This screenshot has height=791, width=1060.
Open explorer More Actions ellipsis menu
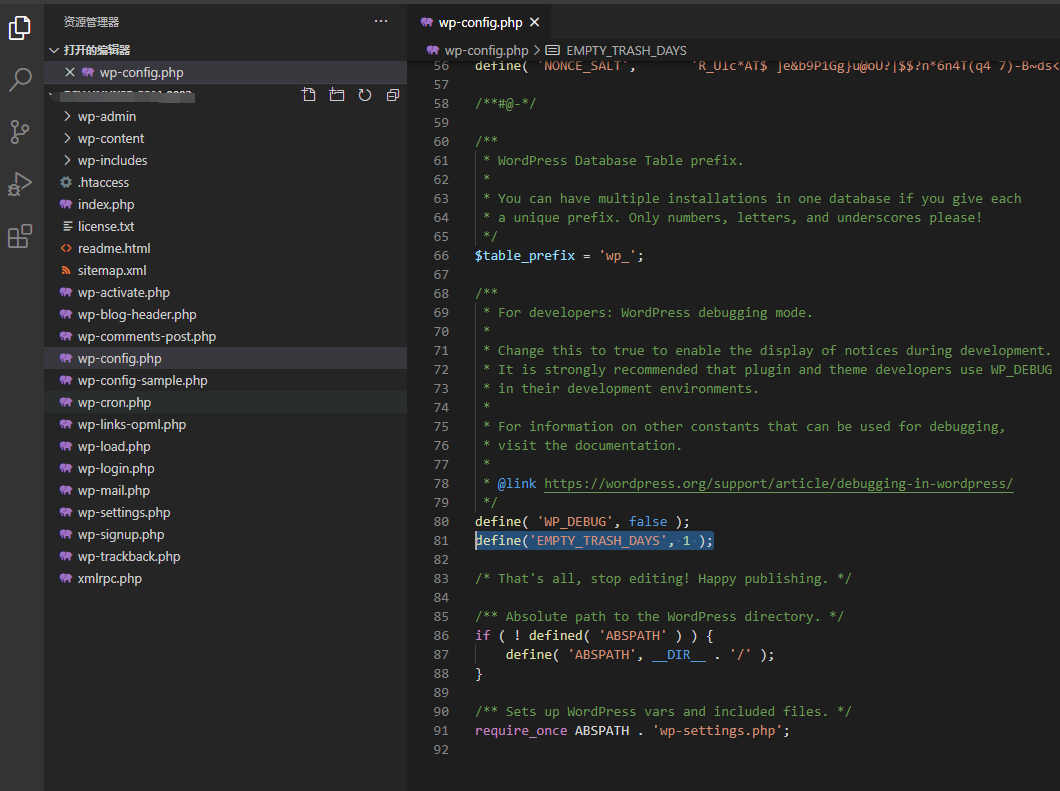click(381, 22)
